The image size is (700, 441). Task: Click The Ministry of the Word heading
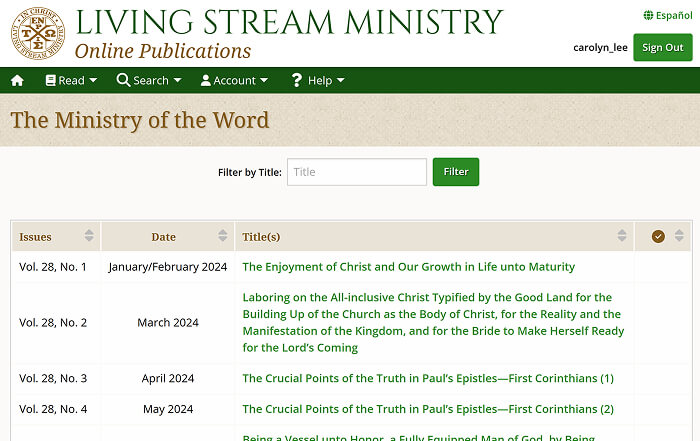click(x=140, y=120)
